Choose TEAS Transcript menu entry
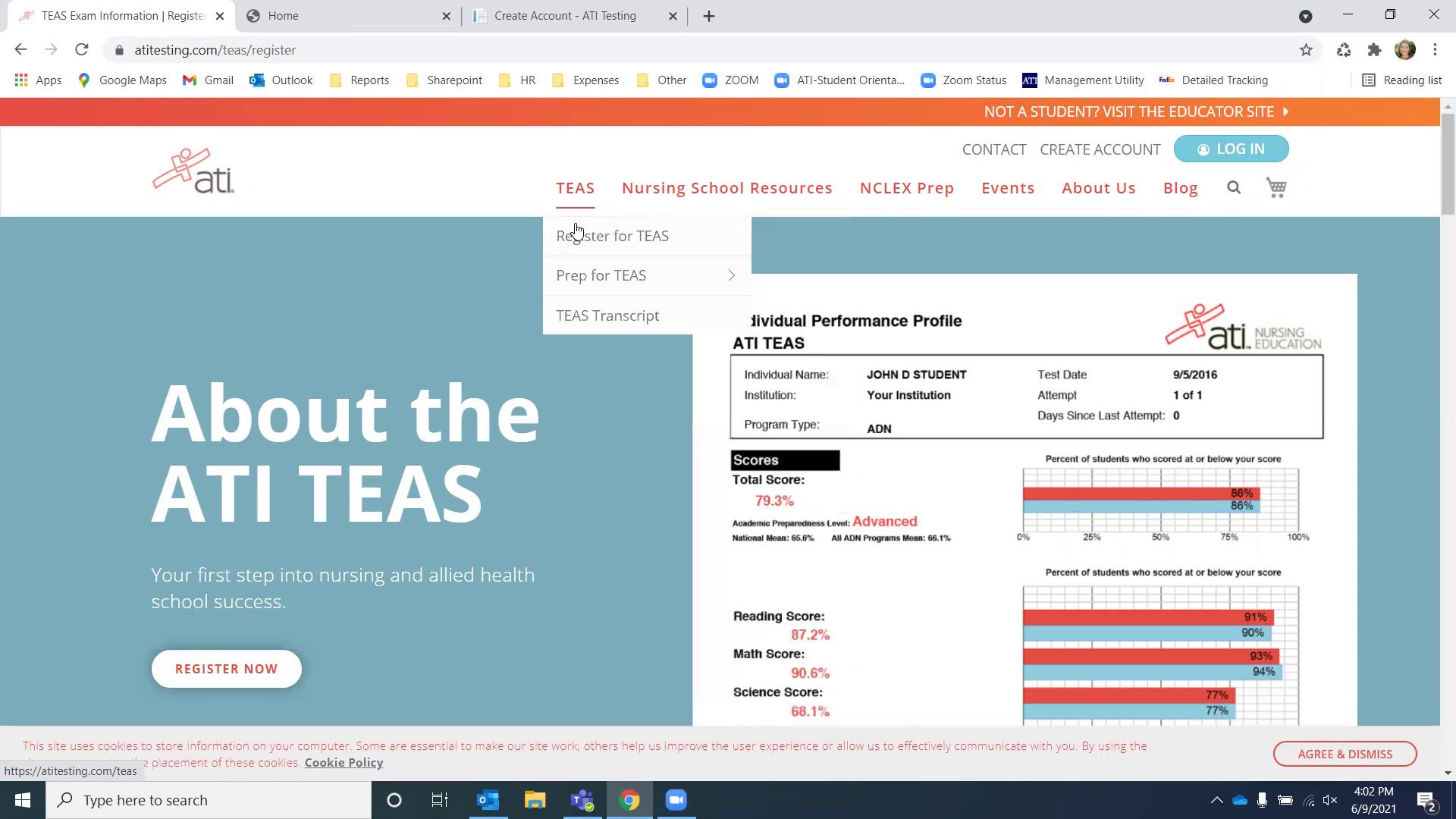 (607, 315)
